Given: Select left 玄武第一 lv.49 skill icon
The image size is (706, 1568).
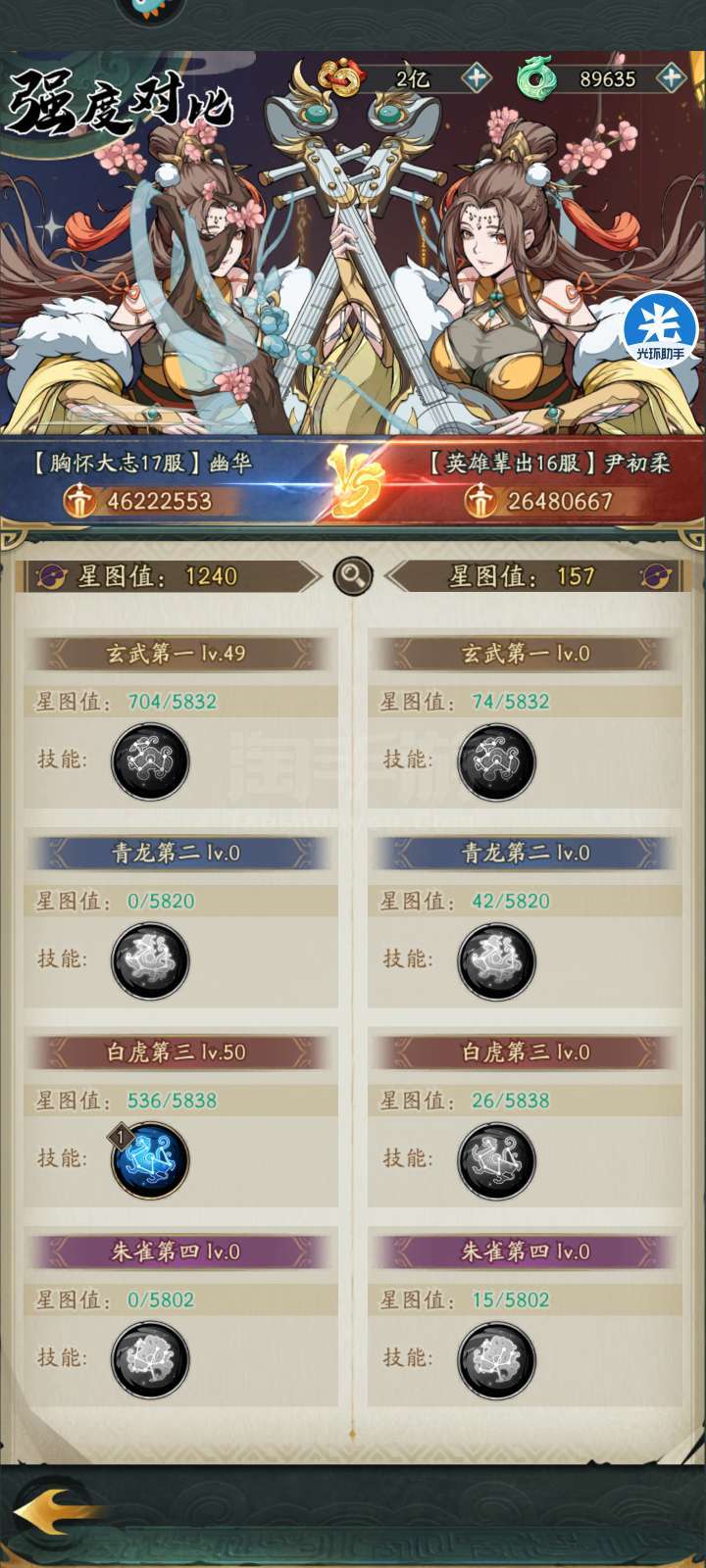Looking at the screenshot, I should 150,761.
